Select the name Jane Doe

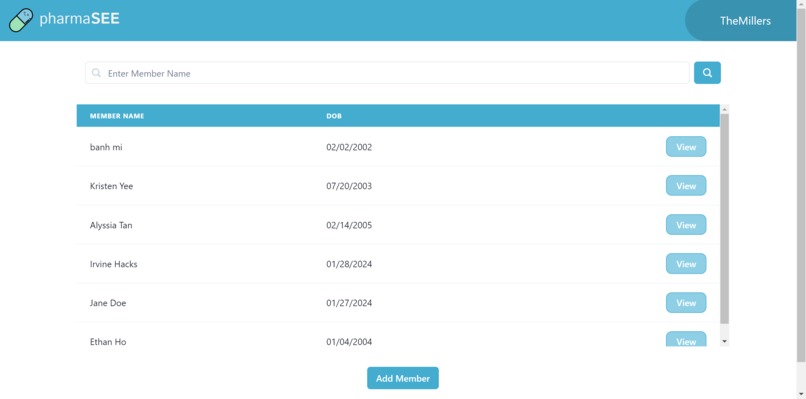click(108, 303)
